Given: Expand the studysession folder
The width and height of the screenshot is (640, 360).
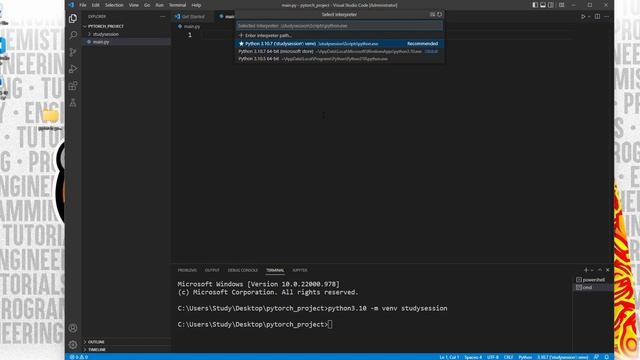Looking at the screenshot, I should 126,34.
